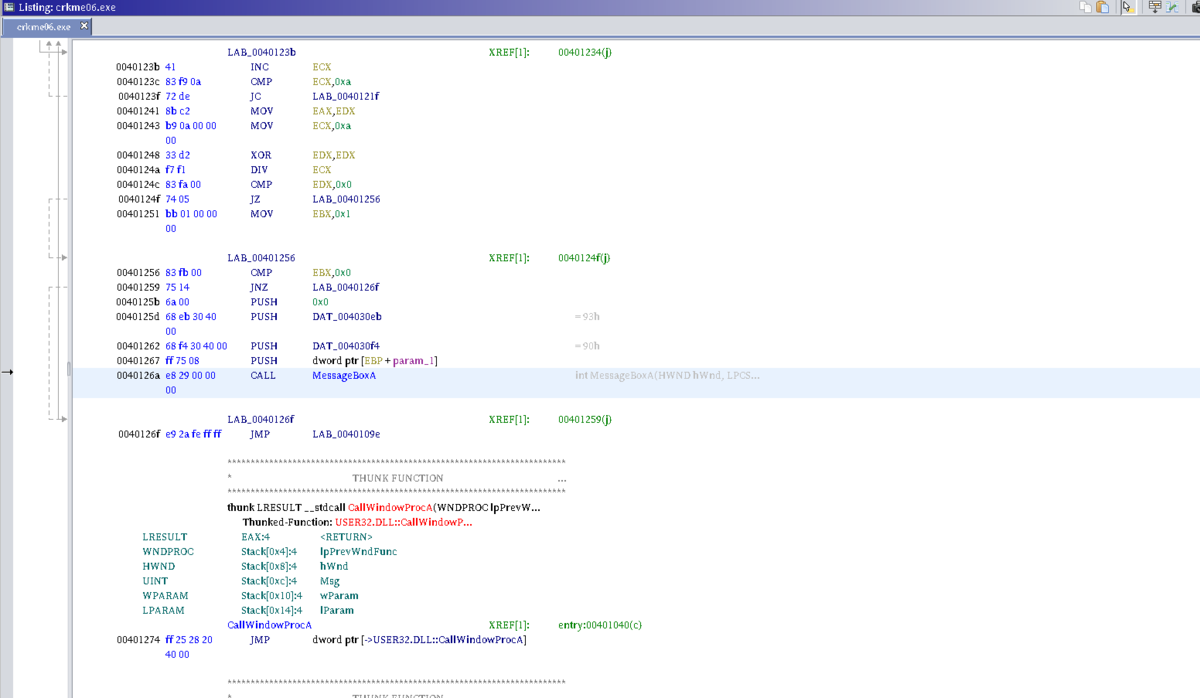1200x698 pixels.
Task: Click DAT_004030eb operand
Action: tap(346, 316)
